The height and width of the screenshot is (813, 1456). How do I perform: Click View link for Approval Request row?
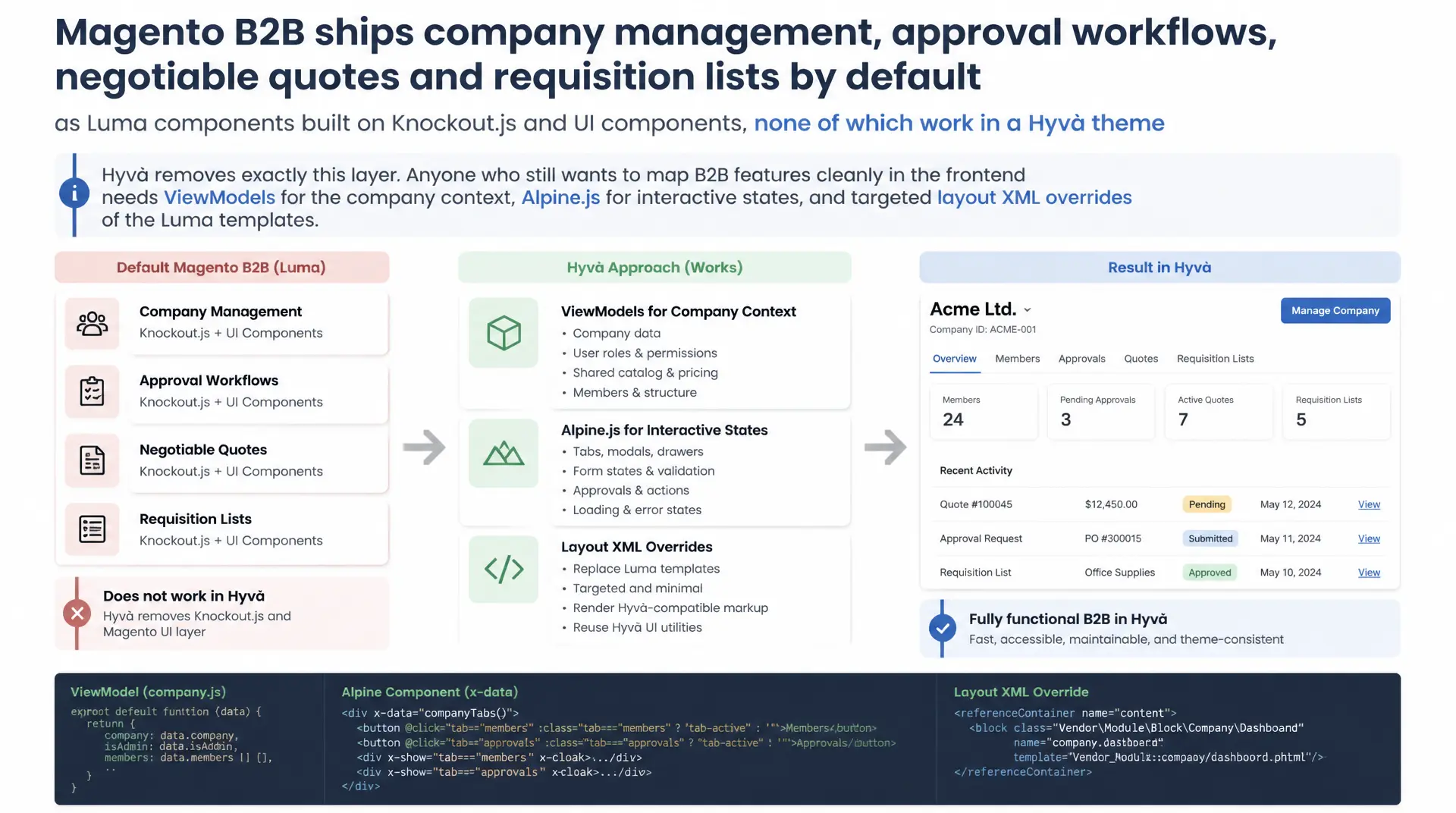click(x=1369, y=538)
